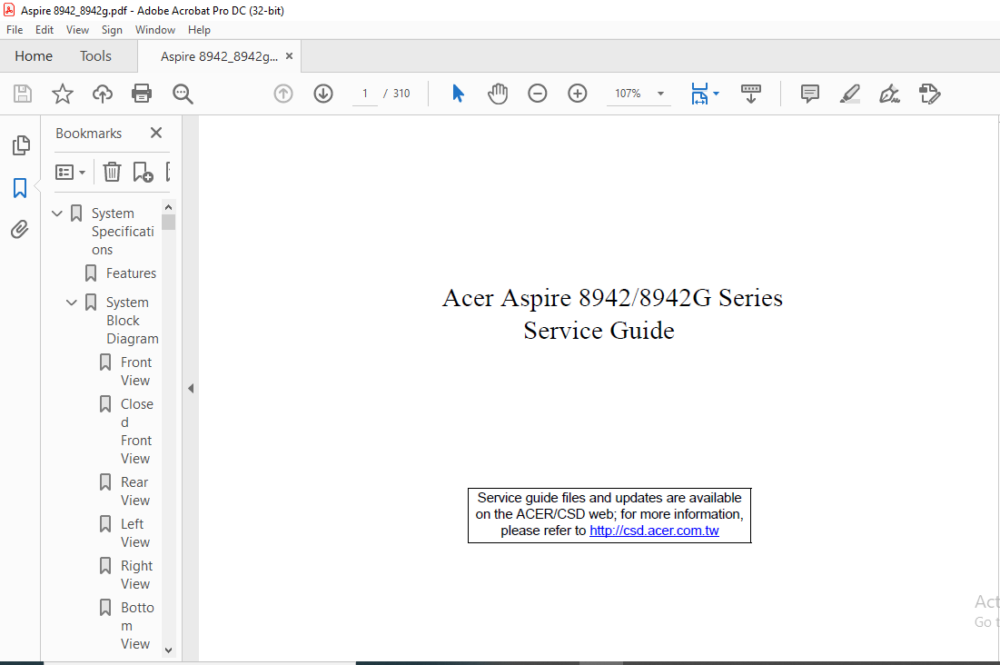
Task: Open the Attachments paperclip panel
Action: (x=20, y=230)
